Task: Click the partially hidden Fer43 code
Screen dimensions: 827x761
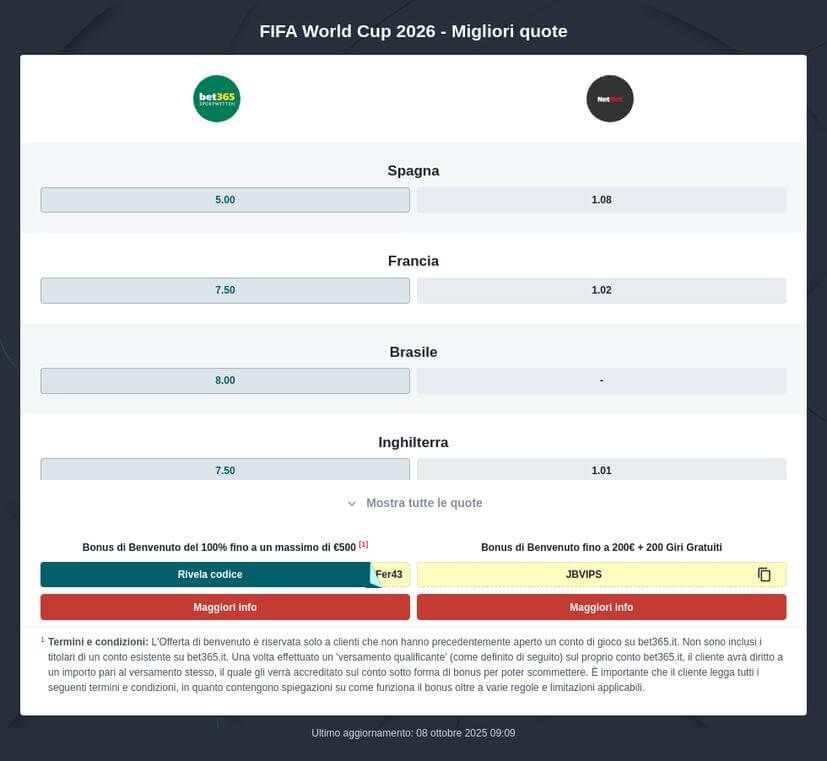Action: coord(392,574)
